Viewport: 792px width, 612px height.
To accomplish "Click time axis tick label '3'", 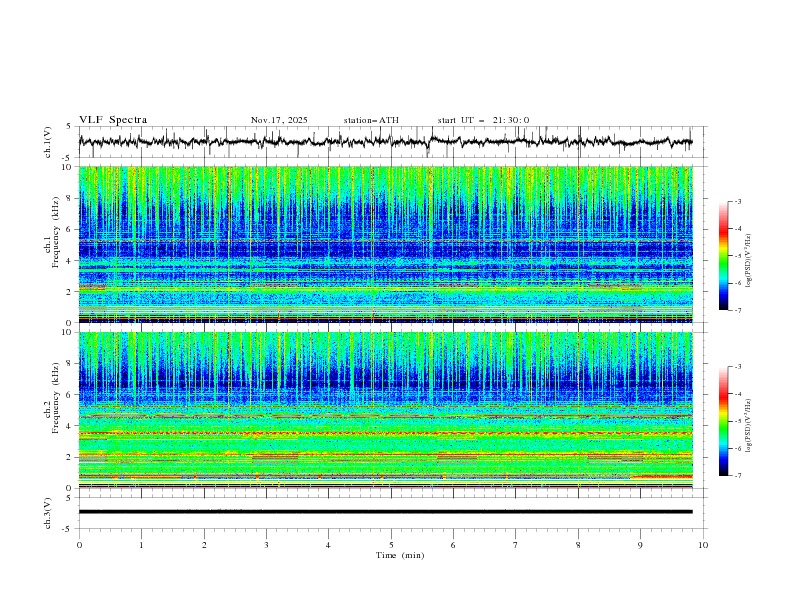I will (x=266, y=545).
